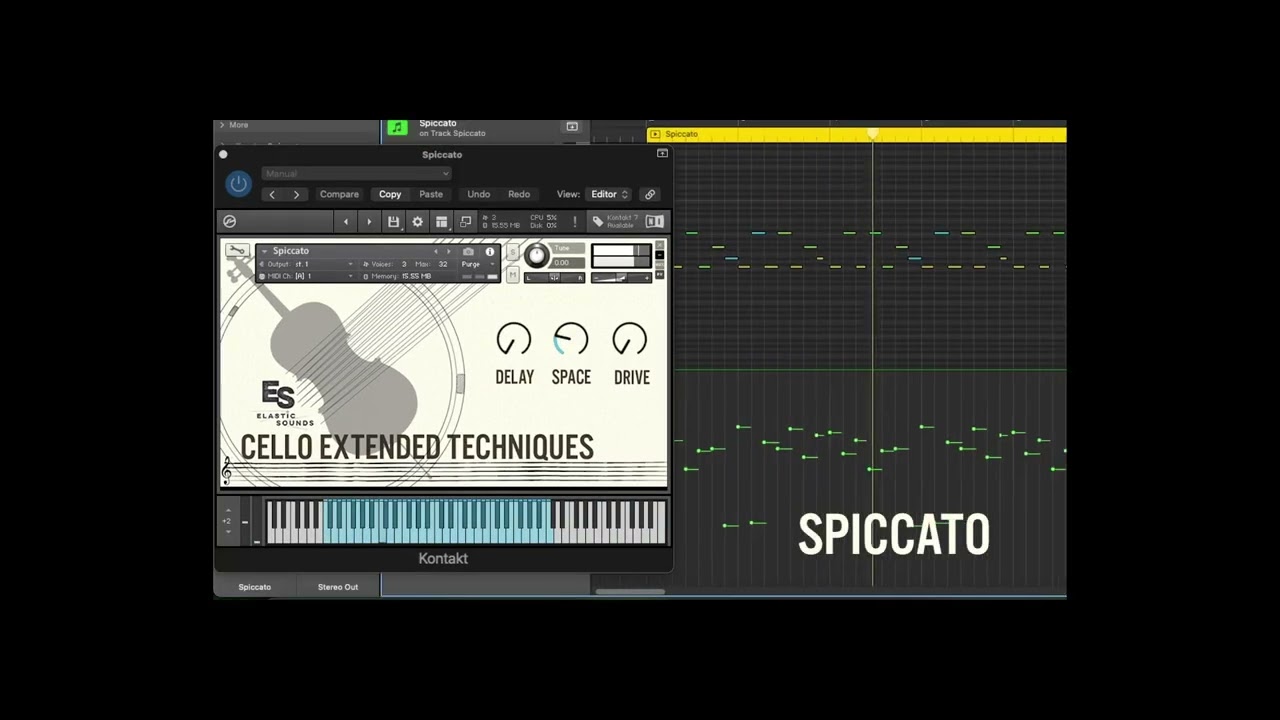This screenshot has height=720, width=1280.
Task: Click the instrument volume slider
Action: click(621, 277)
